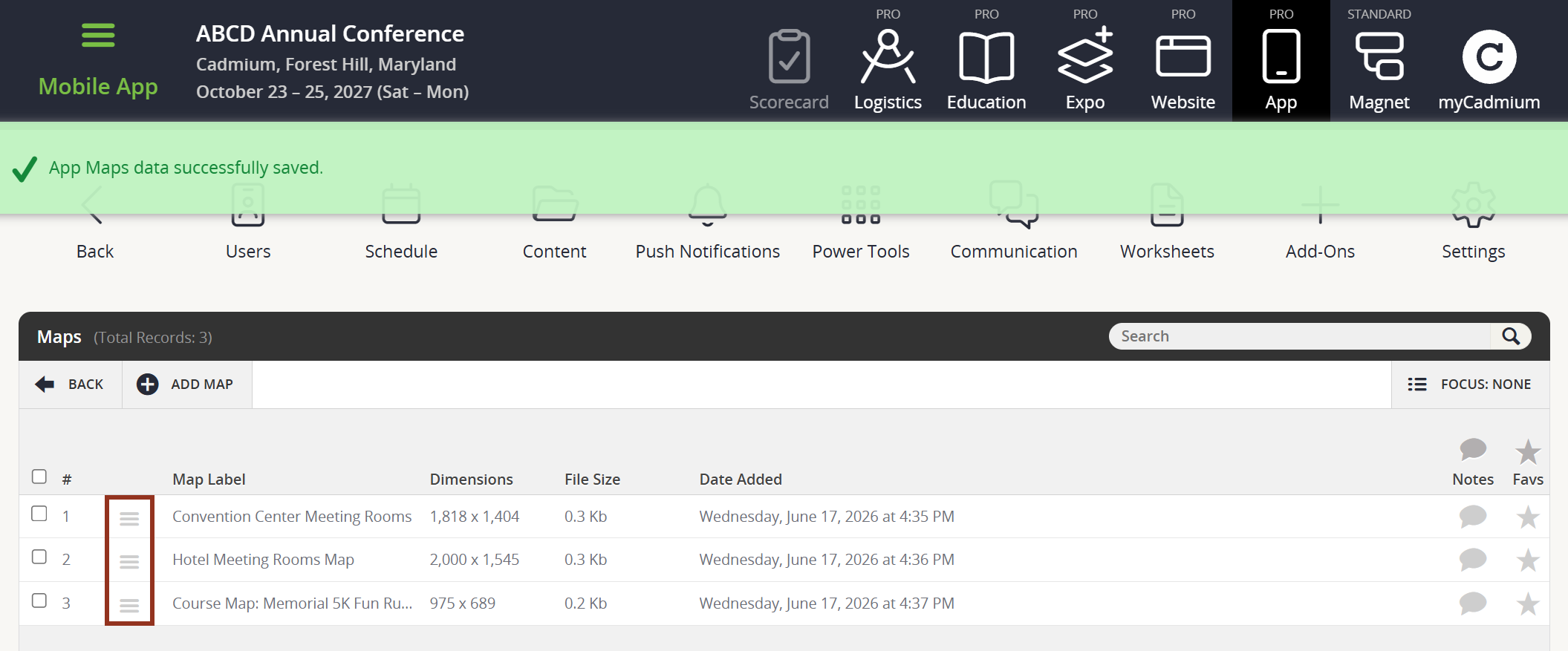1568x651 pixels.
Task: Check the box for row 3
Action: 39,601
